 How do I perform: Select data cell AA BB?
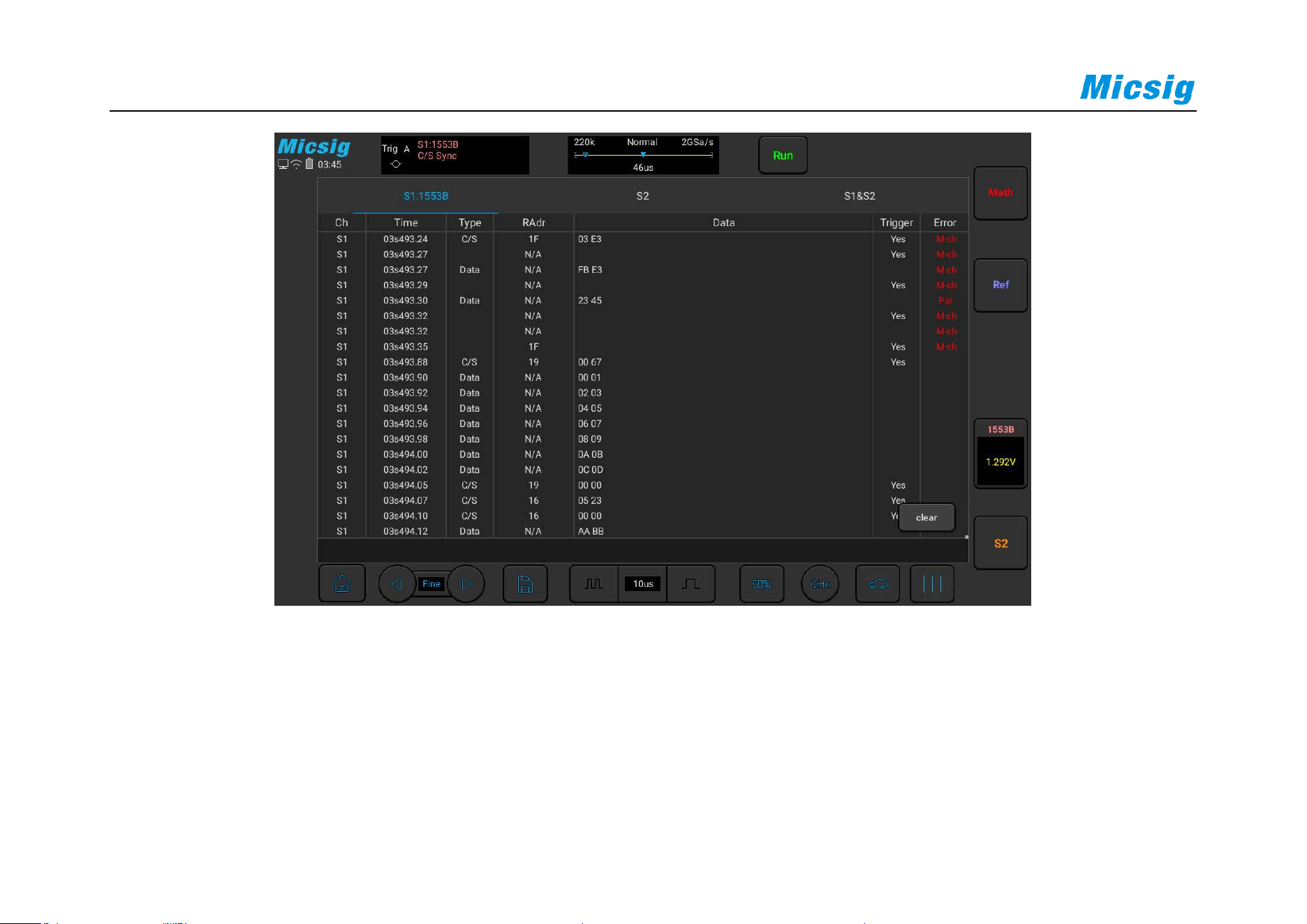pos(591,531)
